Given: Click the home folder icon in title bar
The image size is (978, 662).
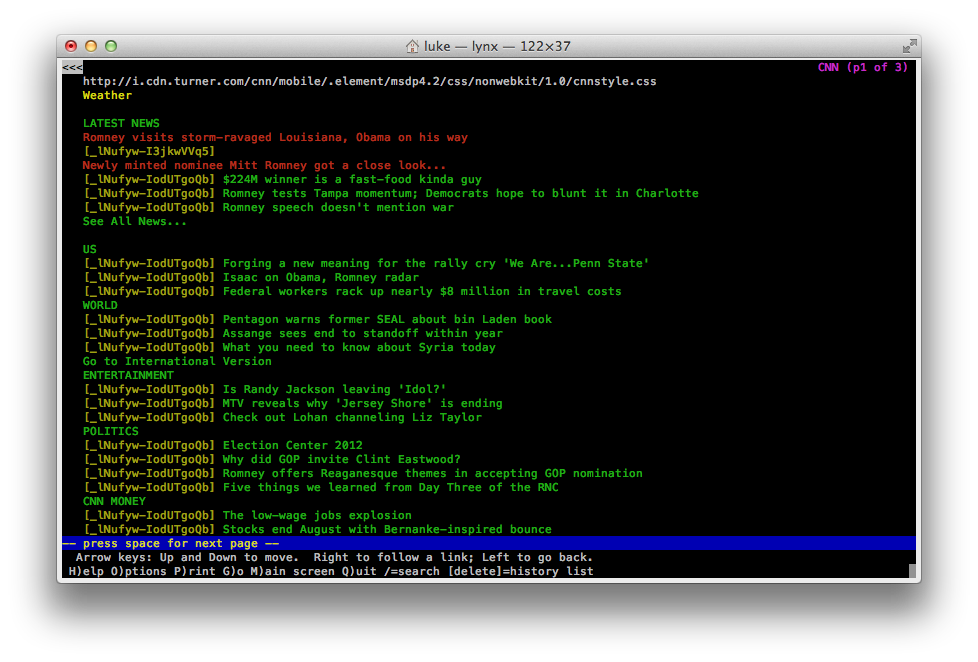Looking at the screenshot, I should (412, 46).
